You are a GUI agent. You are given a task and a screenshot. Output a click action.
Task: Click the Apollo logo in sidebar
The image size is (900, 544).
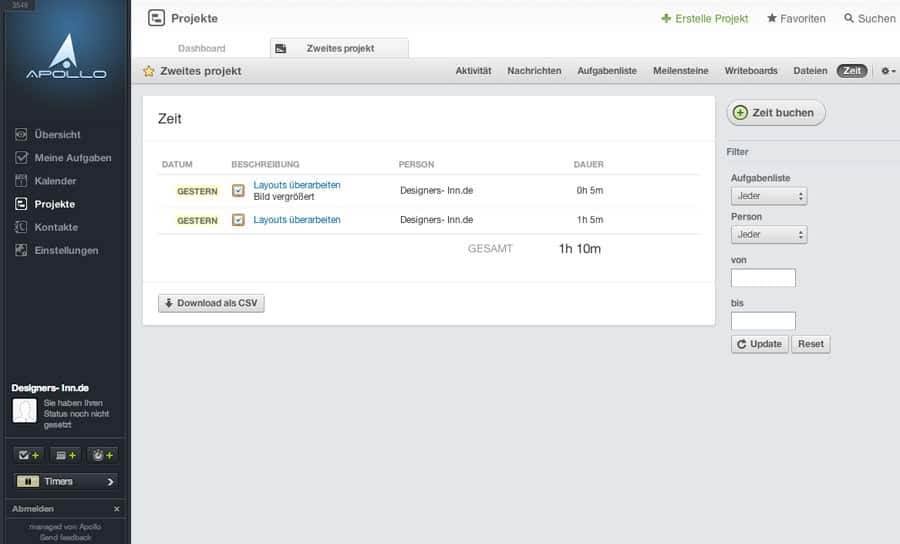(66, 56)
